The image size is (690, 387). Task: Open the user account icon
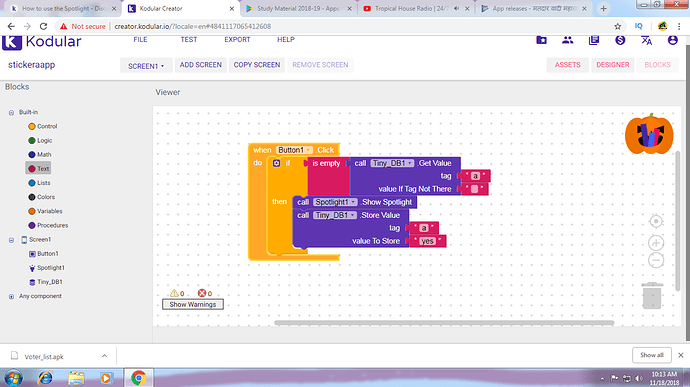[672, 40]
